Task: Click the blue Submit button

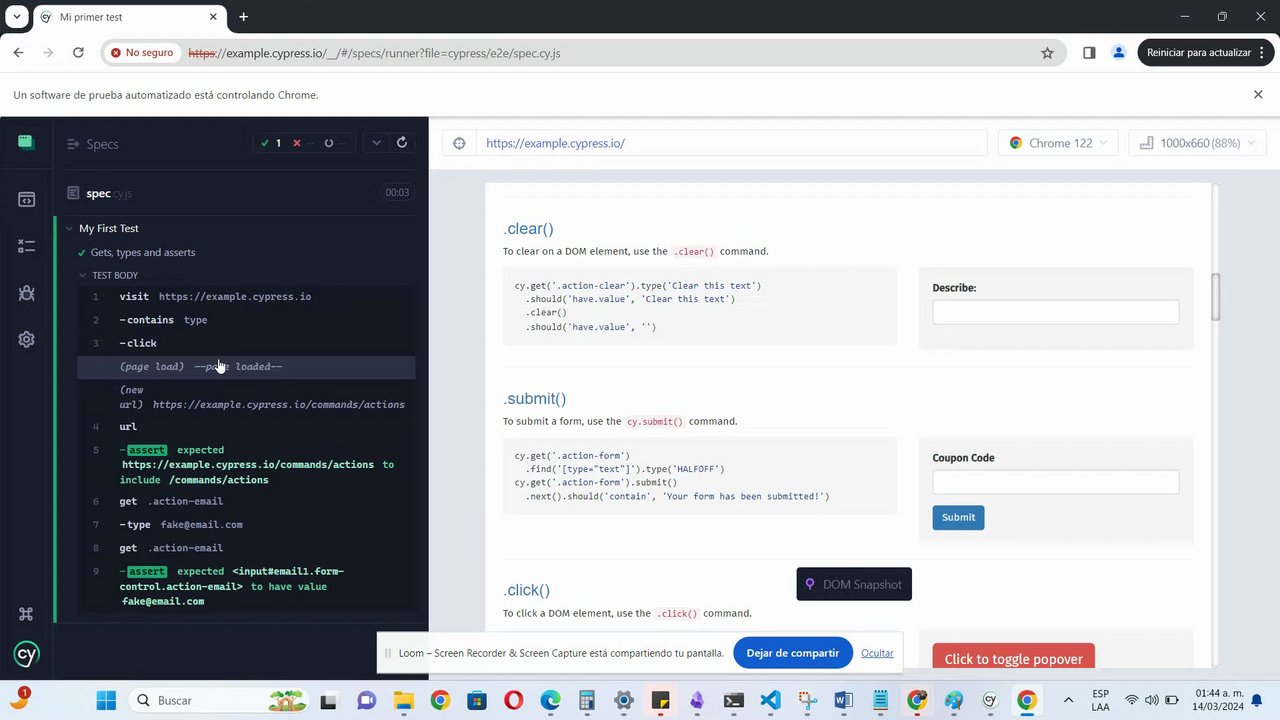Action: tap(958, 517)
